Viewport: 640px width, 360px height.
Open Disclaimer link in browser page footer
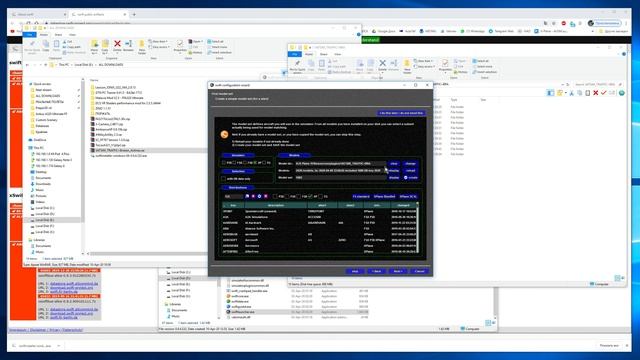pyautogui.click(x=38, y=330)
